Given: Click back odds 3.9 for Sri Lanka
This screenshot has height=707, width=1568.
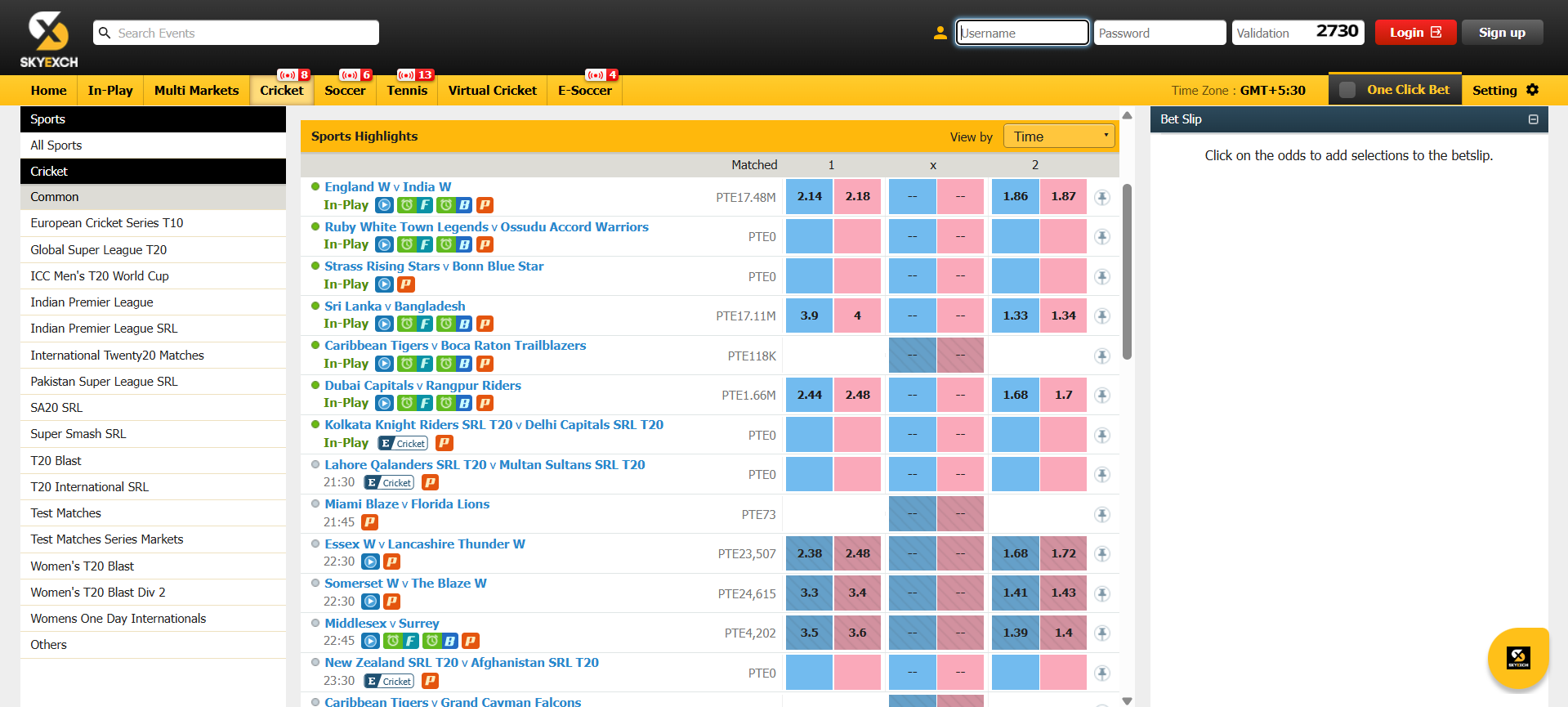Looking at the screenshot, I should click(809, 315).
